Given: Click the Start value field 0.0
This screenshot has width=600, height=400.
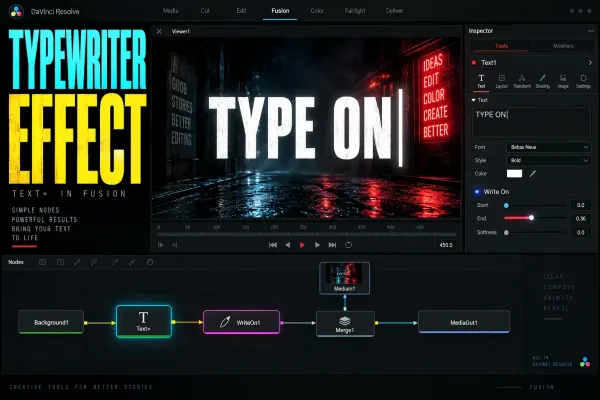Looking at the screenshot, I should tap(580, 206).
